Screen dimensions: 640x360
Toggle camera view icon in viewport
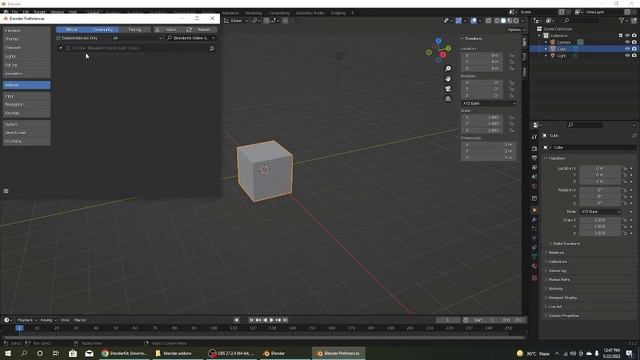coord(448,89)
